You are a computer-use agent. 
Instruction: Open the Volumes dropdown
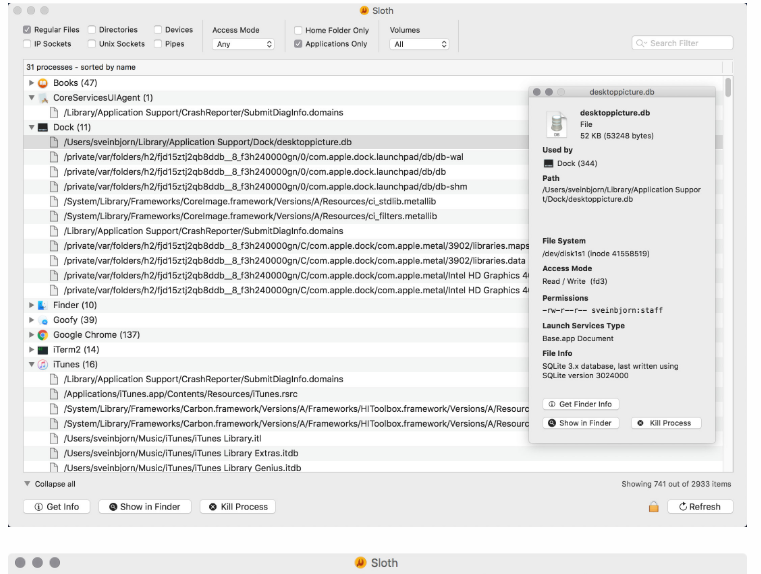[419, 44]
